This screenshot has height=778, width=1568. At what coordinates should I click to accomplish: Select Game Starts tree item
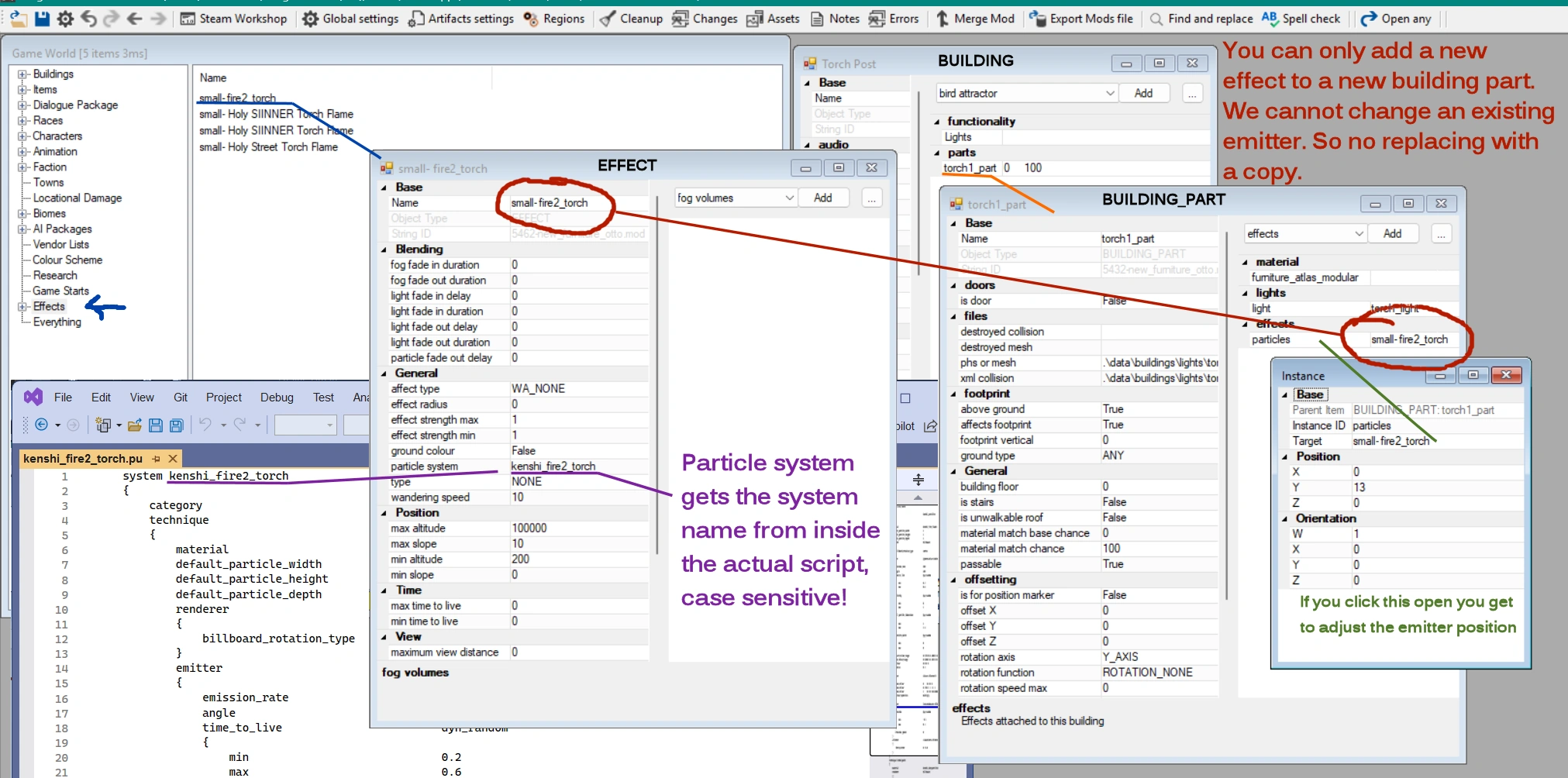[x=60, y=291]
